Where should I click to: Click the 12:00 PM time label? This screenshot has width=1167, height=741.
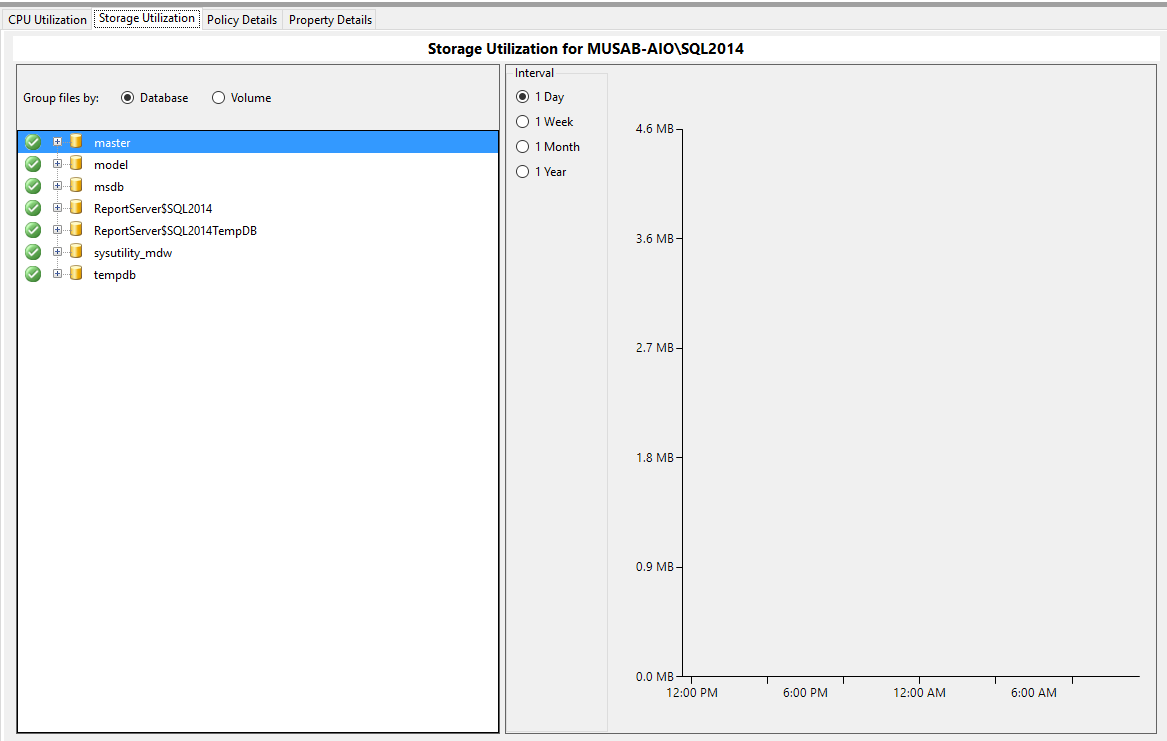point(692,693)
